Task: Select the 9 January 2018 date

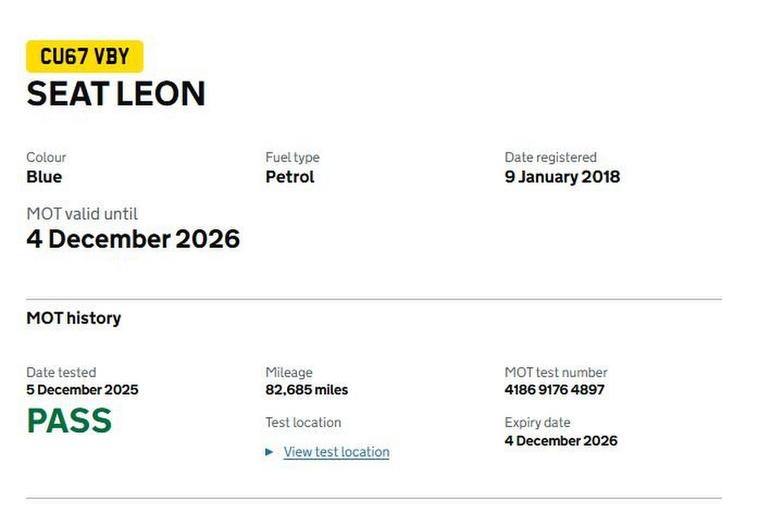Action: 562,177
